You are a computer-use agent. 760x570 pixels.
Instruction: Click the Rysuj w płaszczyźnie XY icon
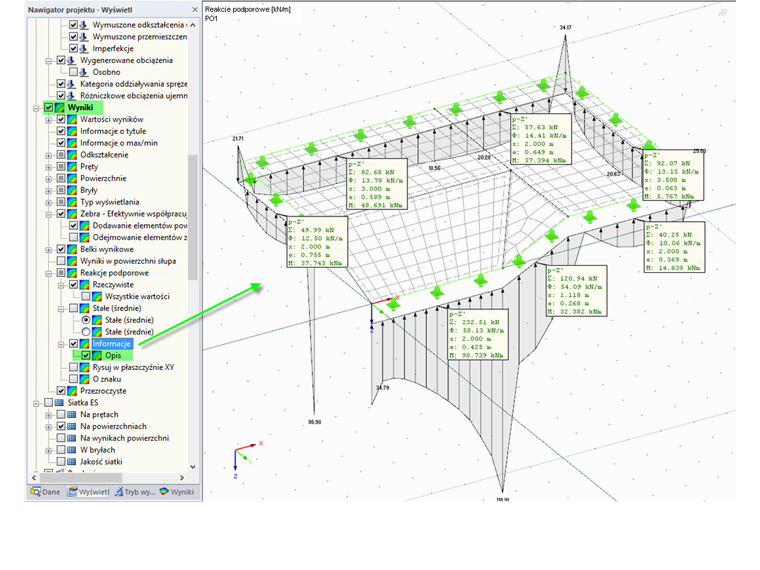(85, 367)
